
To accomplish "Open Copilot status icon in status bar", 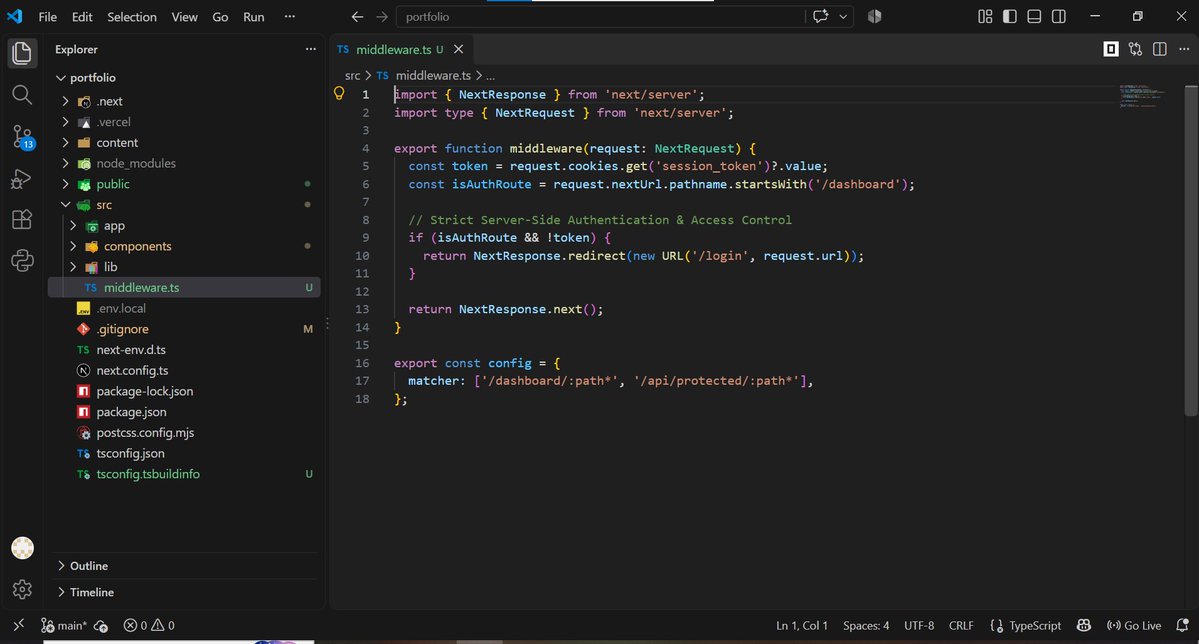I will [1084, 625].
